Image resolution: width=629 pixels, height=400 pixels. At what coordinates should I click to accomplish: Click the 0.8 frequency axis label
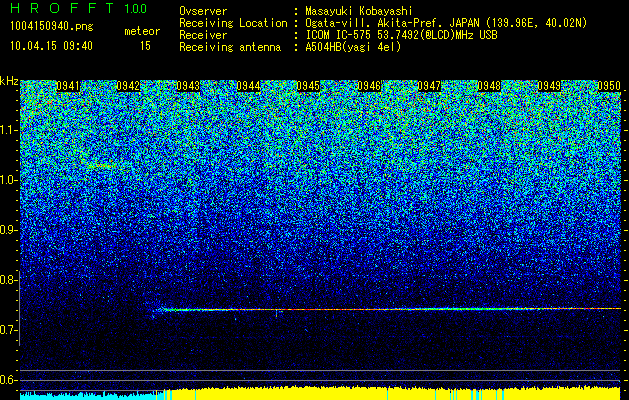coord(8,280)
